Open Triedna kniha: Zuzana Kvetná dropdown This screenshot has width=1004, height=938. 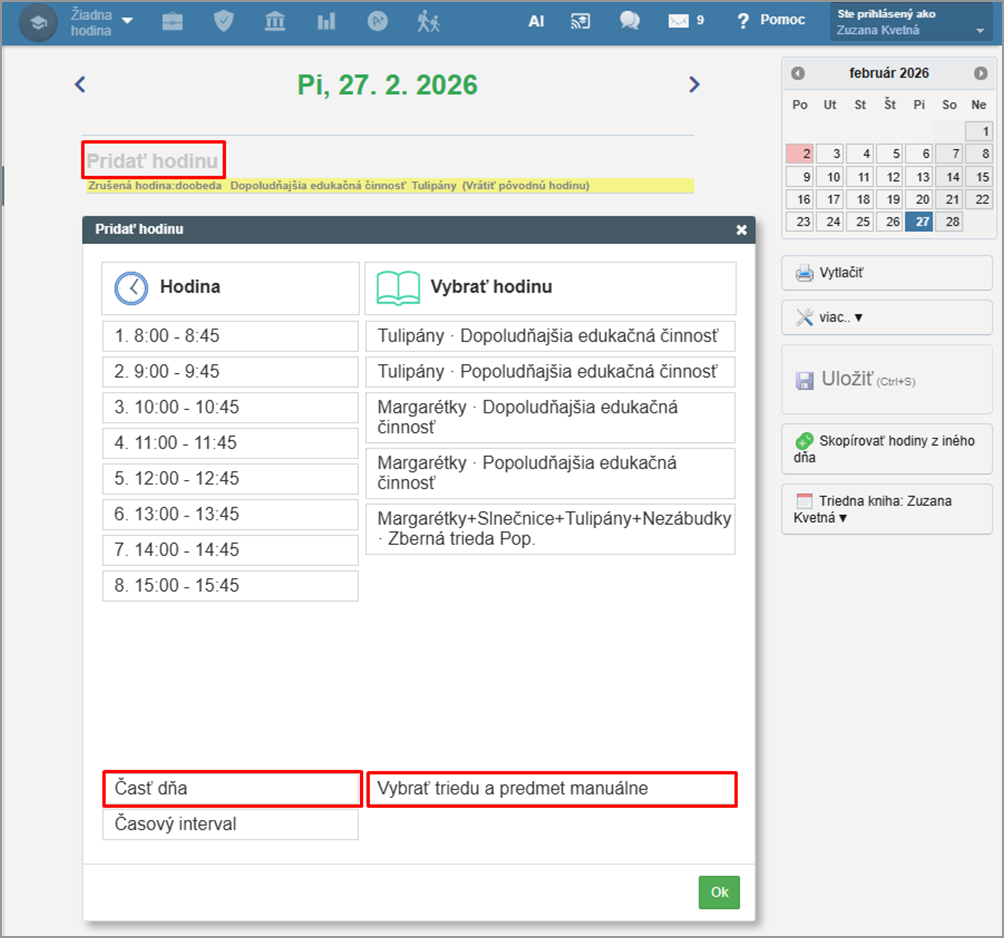[x=887, y=509]
